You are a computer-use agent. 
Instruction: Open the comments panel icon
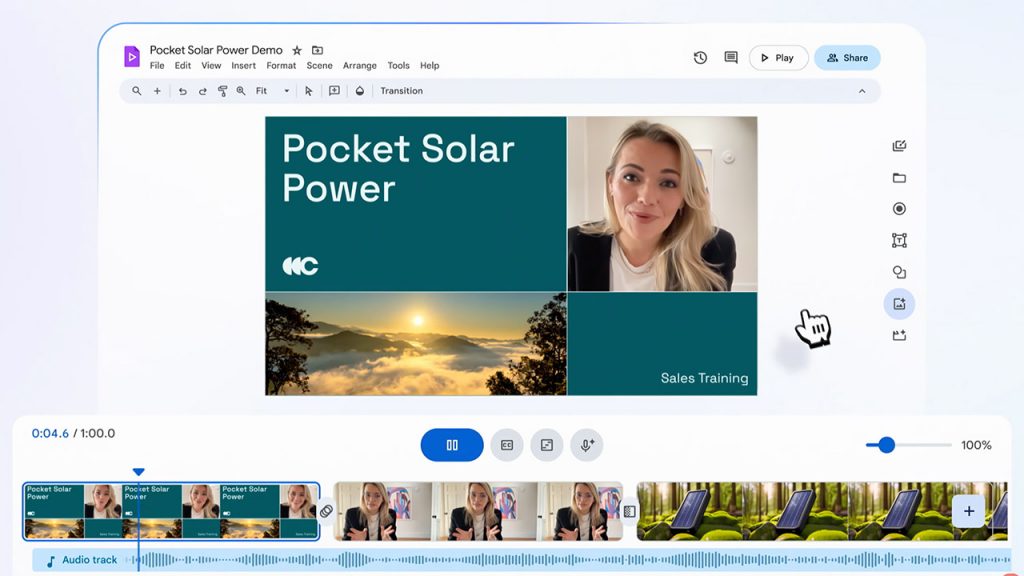coord(731,58)
